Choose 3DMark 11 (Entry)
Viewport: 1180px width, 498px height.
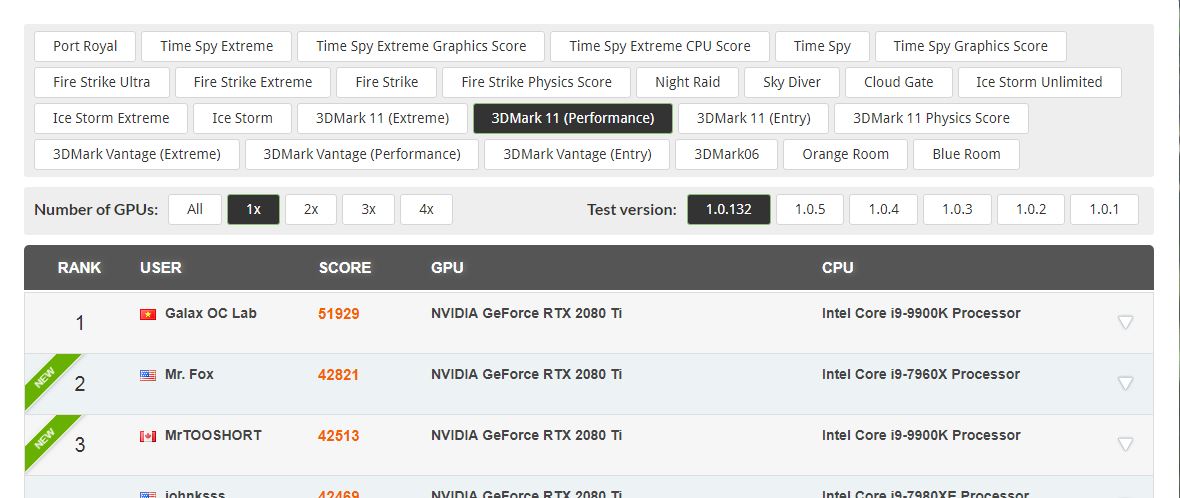pos(753,118)
